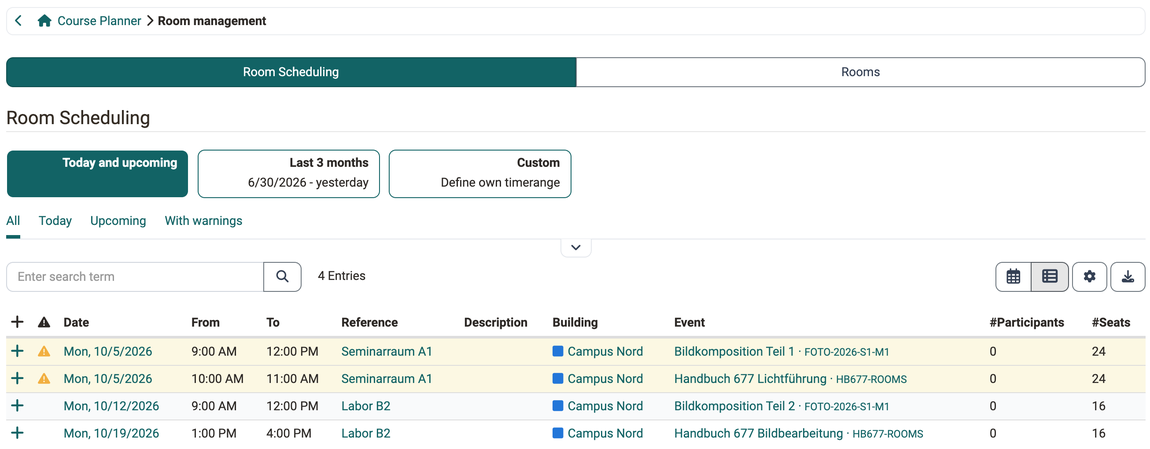Image resolution: width=1150 pixels, height=449 pixels.
Task: Sort by To column
Action: (x=273, y=322)
